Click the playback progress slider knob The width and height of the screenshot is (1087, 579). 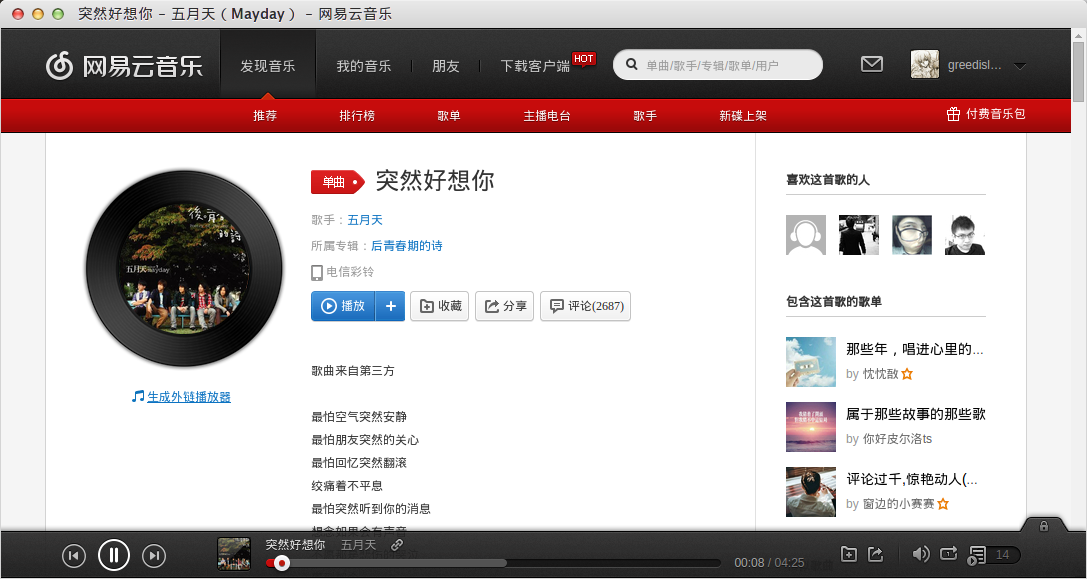[x=281, y=563]
